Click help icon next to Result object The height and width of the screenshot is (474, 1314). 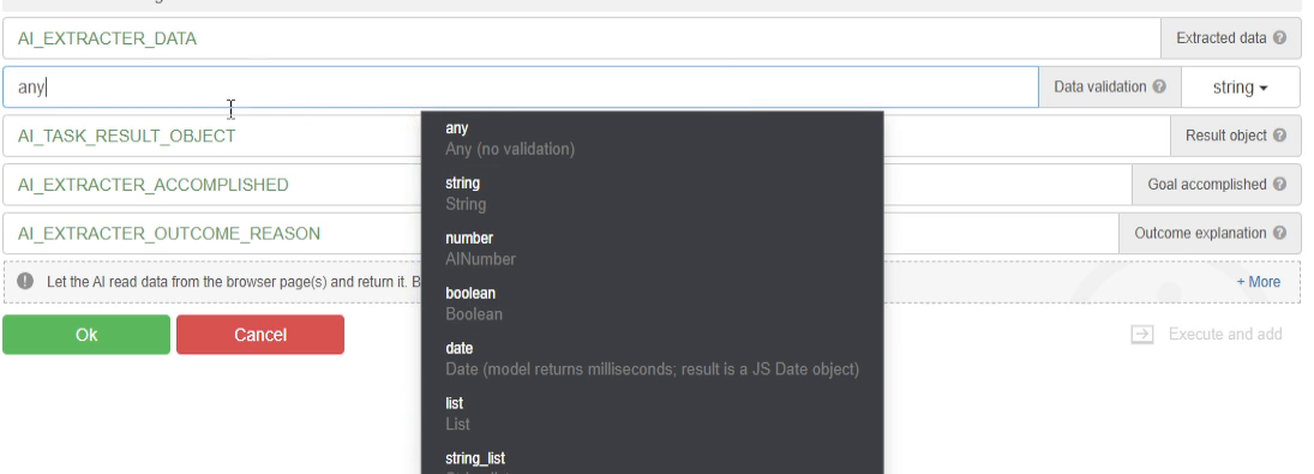pos(1279,135)
